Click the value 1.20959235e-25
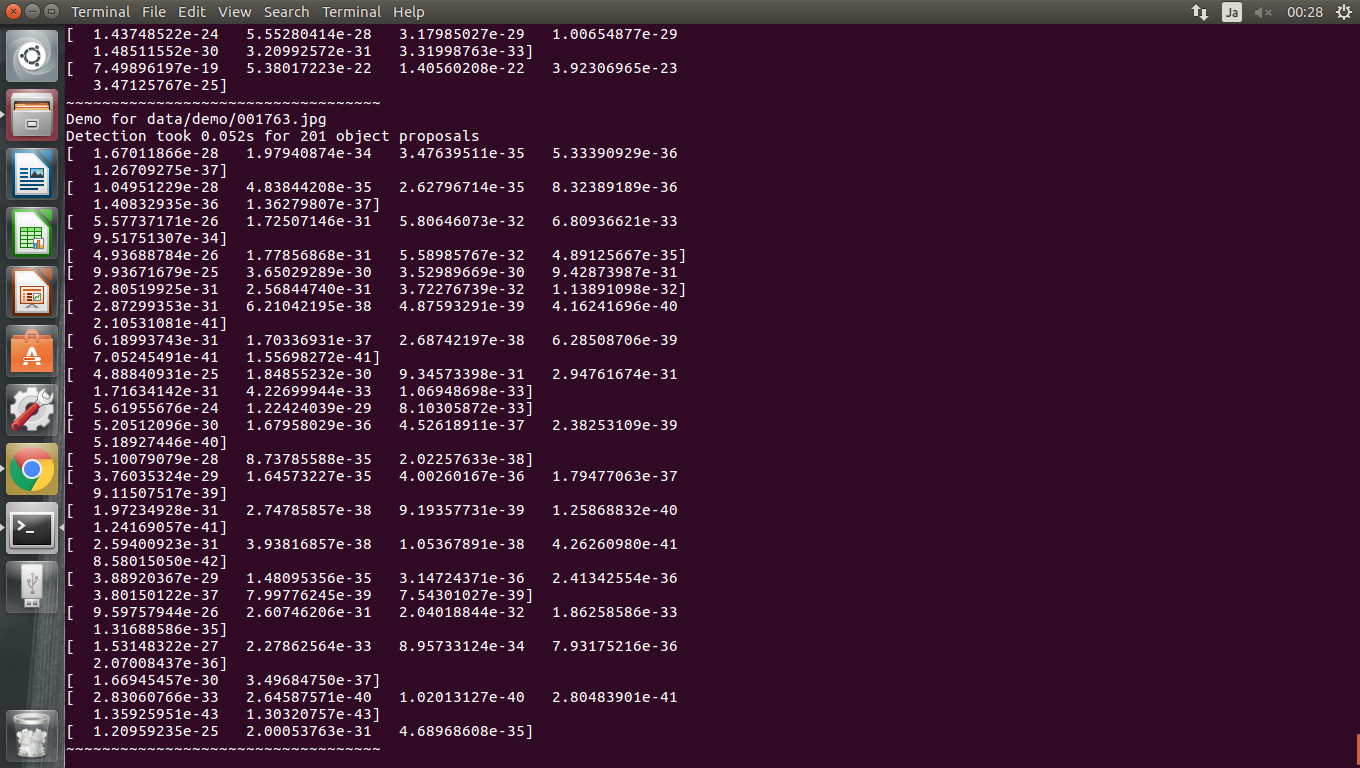This screenshot has width=1360, height=768. pos(155,731)
